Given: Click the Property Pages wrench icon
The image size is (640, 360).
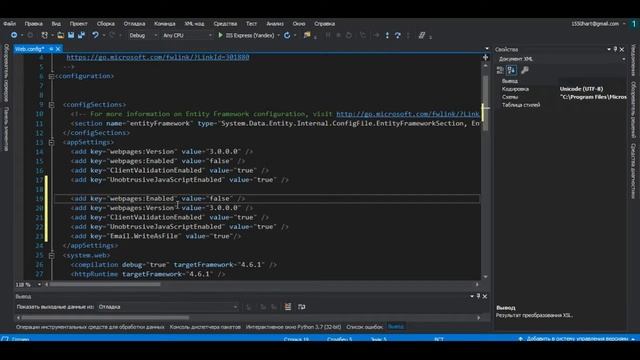Looking at the screenshot, I should [x=525, y=70].
